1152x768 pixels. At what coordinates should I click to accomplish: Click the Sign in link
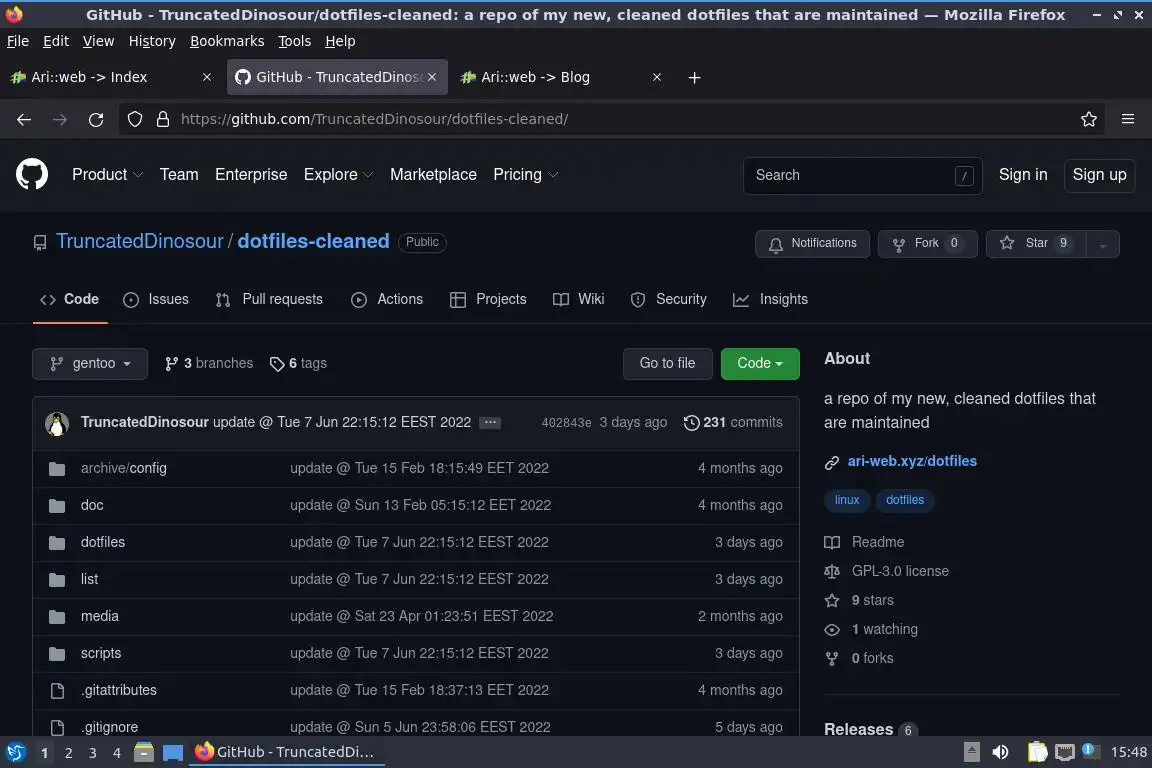[x=1023, y=175]
